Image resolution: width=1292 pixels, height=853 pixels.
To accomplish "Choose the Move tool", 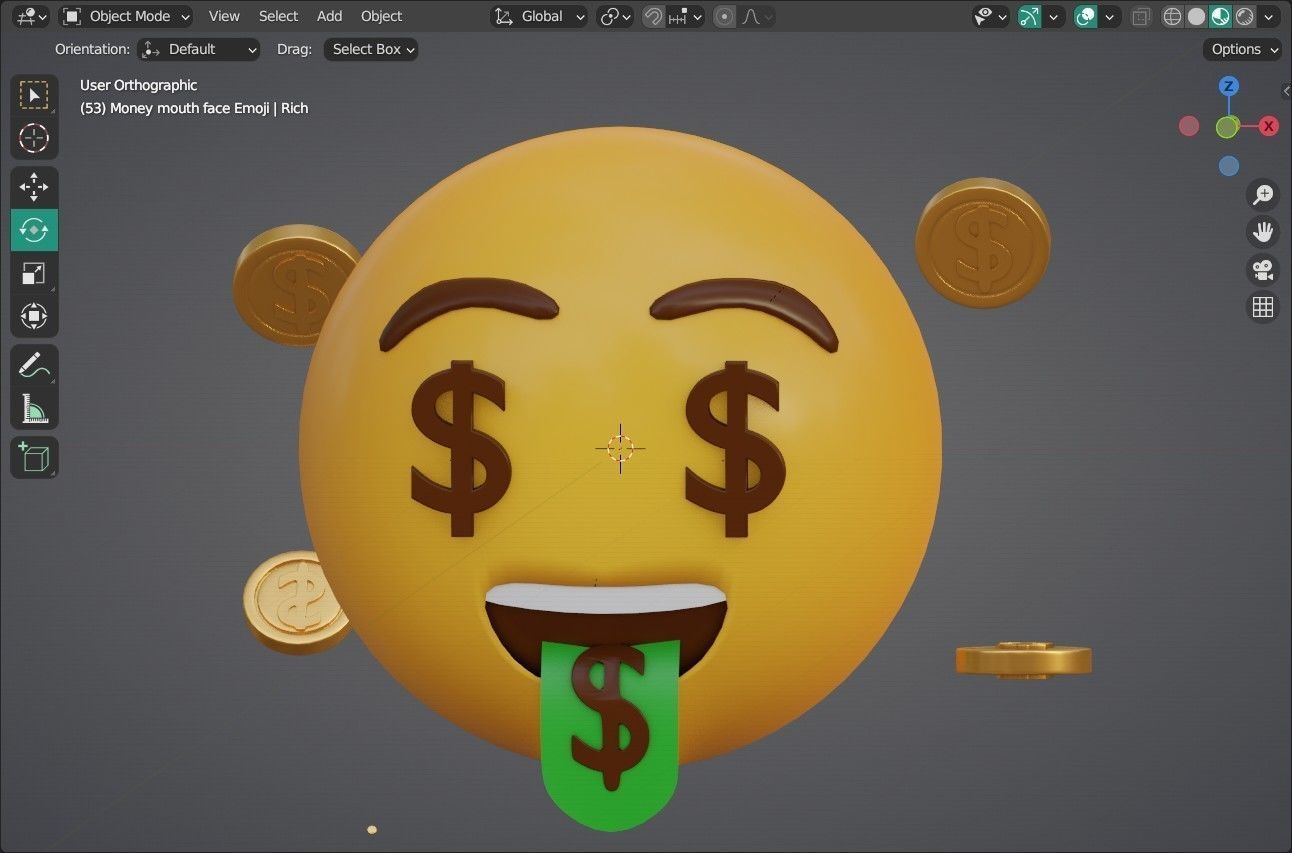I will coord(34,187).
